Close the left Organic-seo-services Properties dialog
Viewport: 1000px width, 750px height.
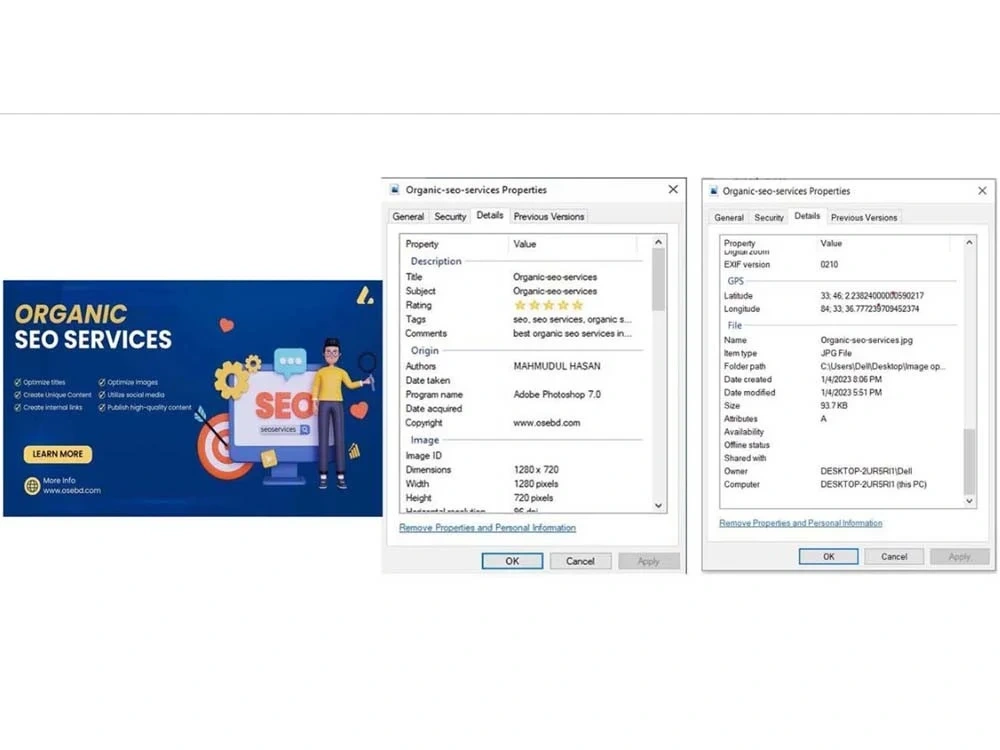tap(673, 189)
